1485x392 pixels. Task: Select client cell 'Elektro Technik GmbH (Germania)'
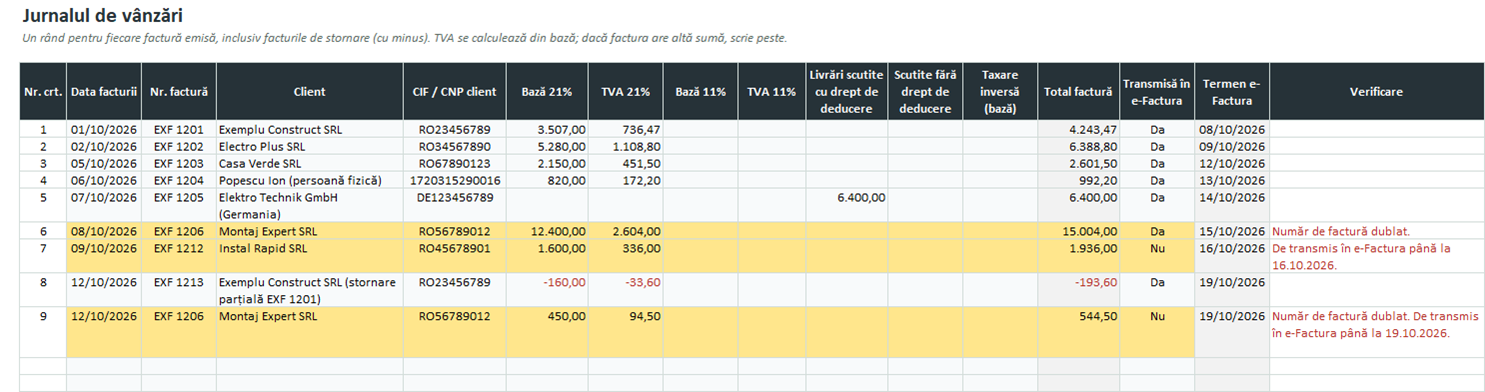click(309, 205)
